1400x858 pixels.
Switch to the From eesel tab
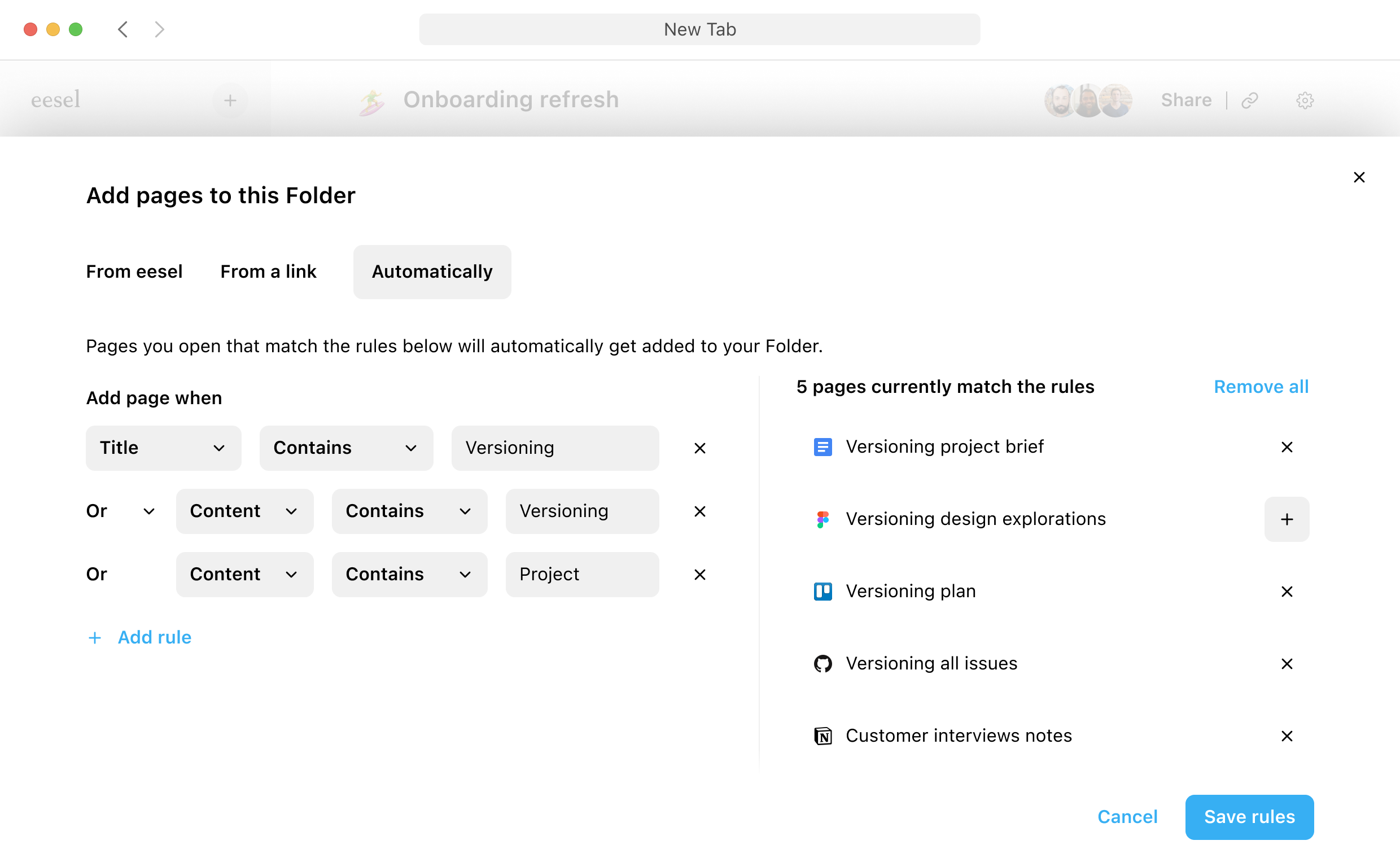pos(134,272)
